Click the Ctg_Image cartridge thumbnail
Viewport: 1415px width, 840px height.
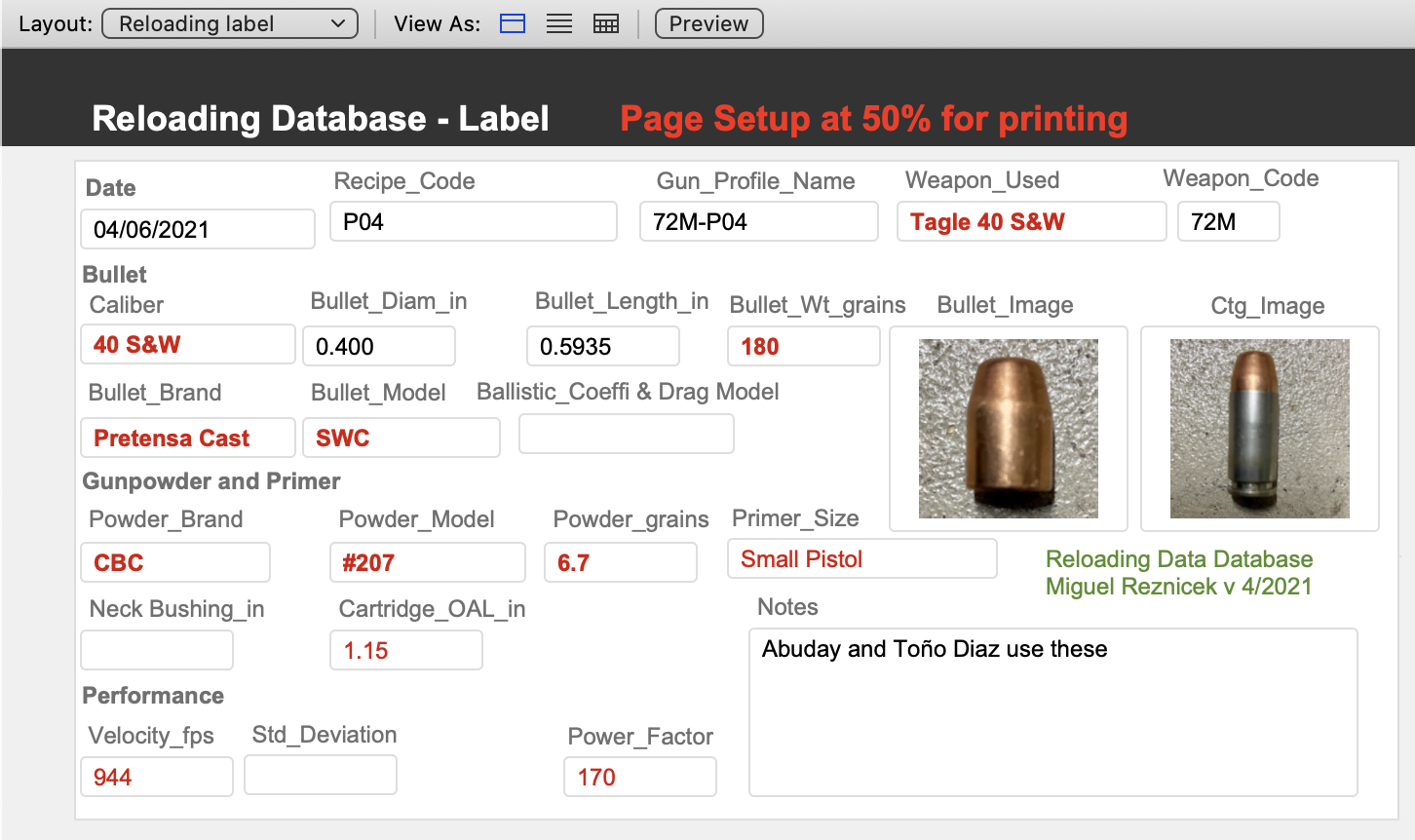(x=1260, y=429)
